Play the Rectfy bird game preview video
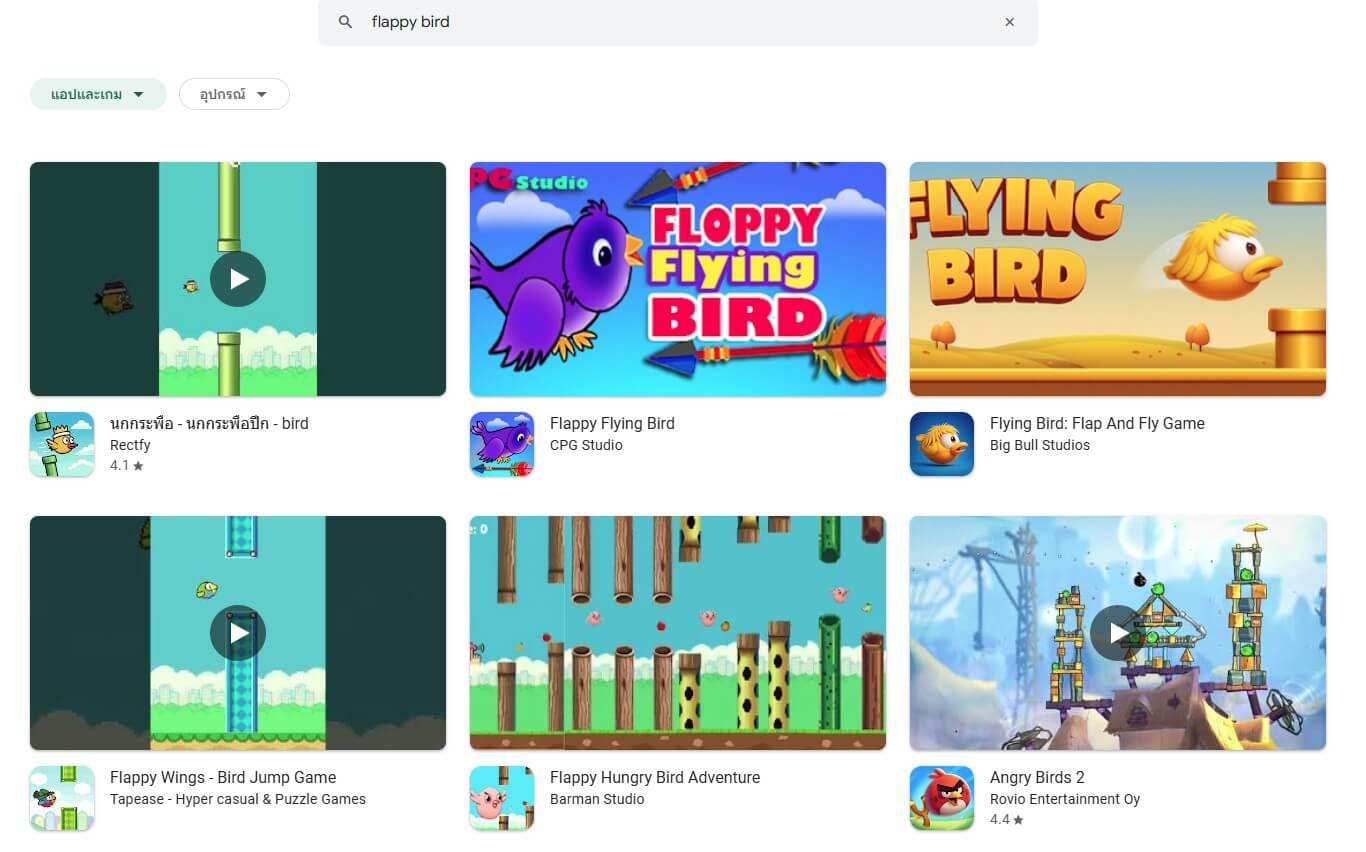1366x852 pixels. 238,279
